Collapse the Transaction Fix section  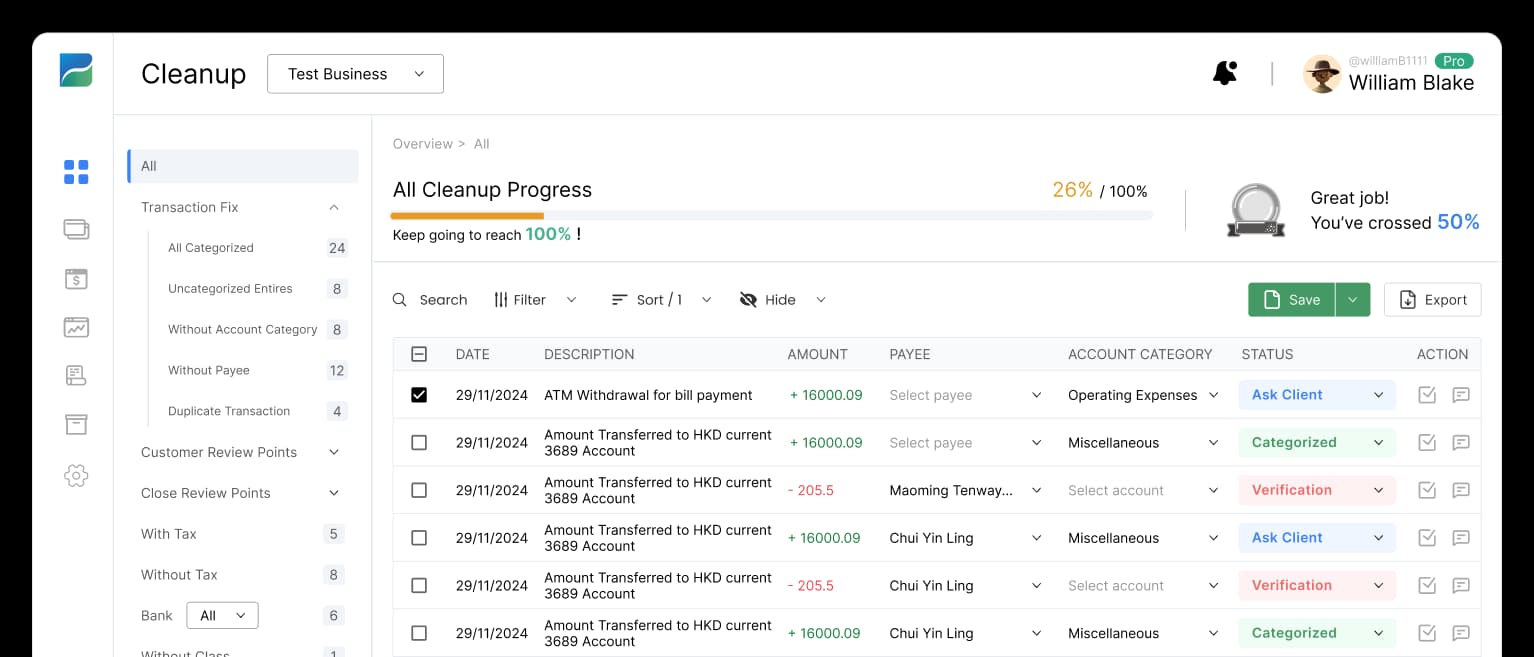333,207
